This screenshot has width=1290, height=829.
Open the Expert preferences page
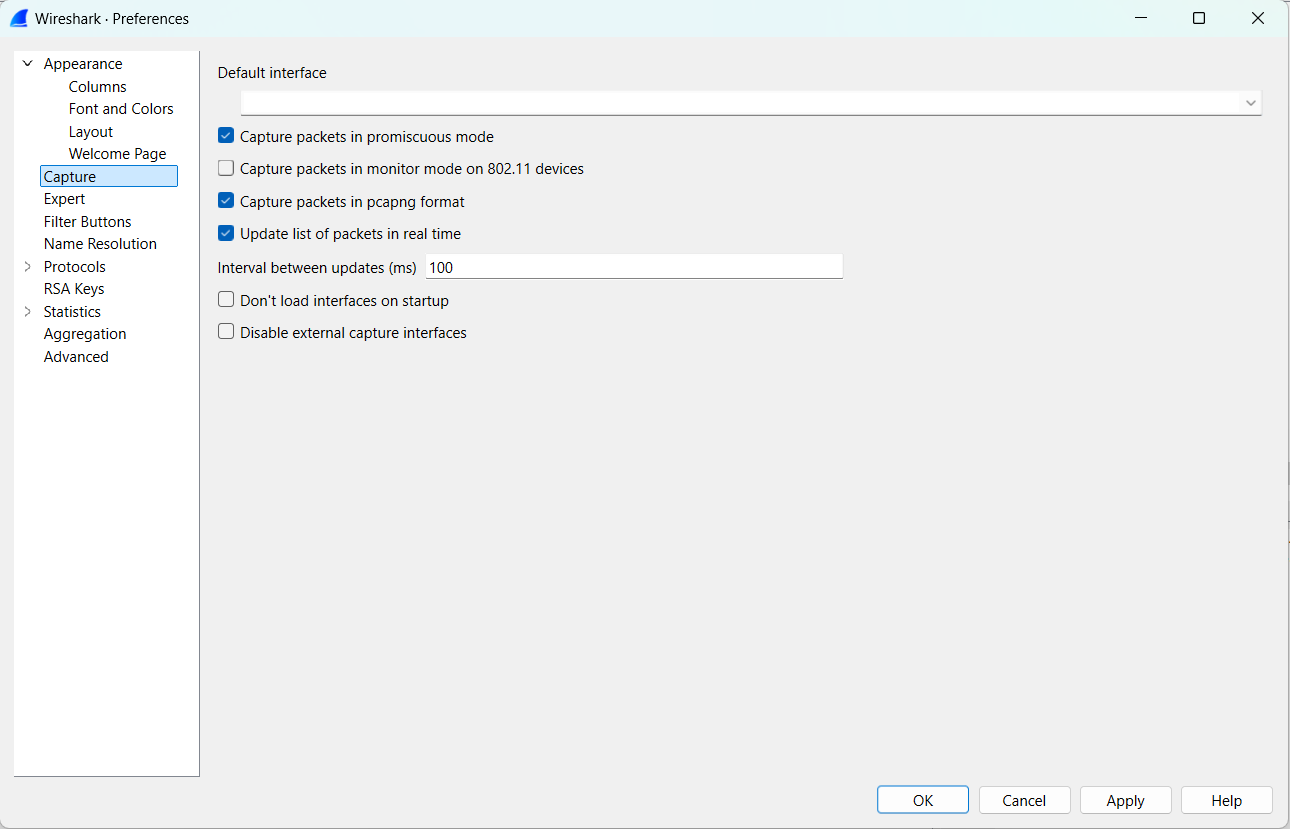point(65,199)
